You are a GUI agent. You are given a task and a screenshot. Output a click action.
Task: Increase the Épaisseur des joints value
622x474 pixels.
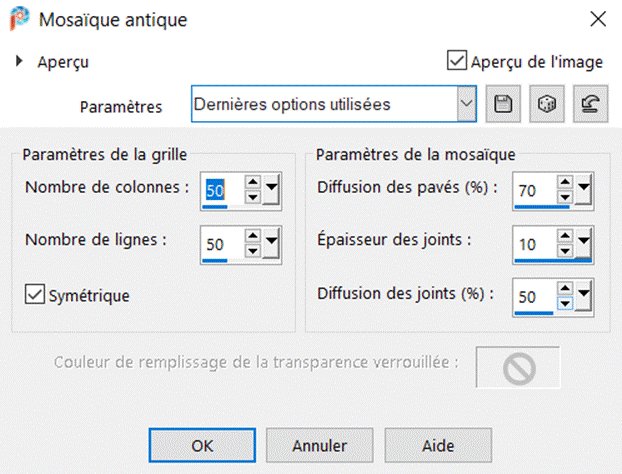(563, 236)
